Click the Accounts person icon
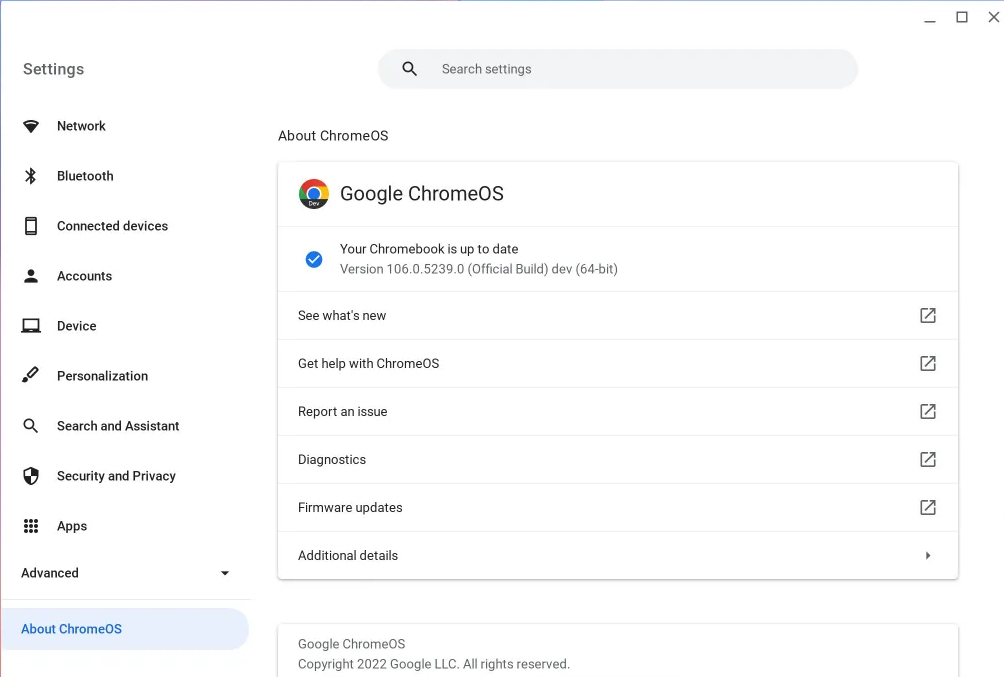 point(30,276)
